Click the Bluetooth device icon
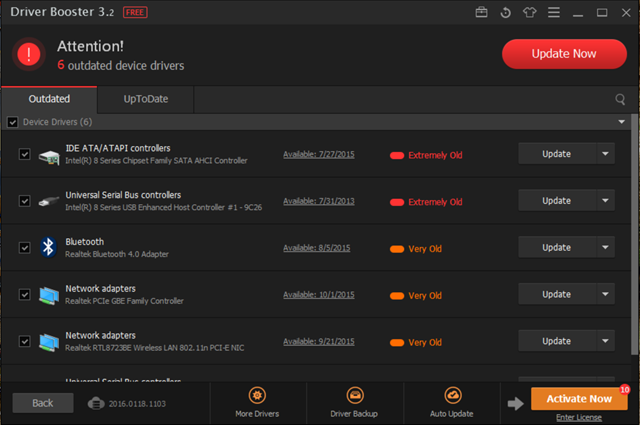The height and width of the screenshot is (425, 640). tap(49, 247)
